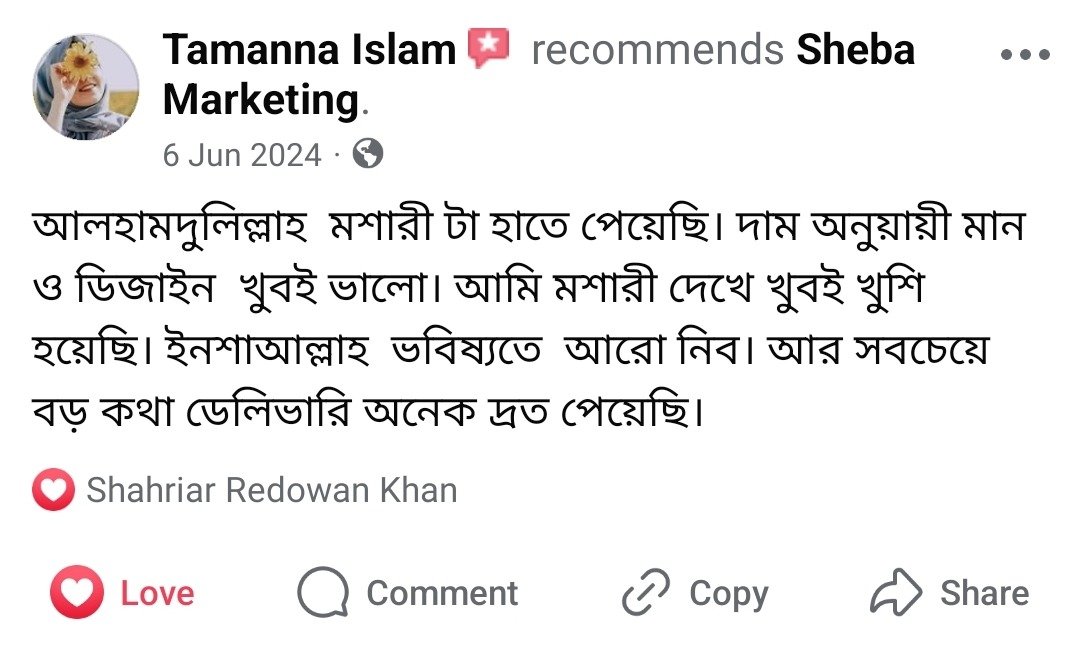Click the Bengali review text paragraph
The height and width of the screenshot is (653, 1080).
click(530, 319)
